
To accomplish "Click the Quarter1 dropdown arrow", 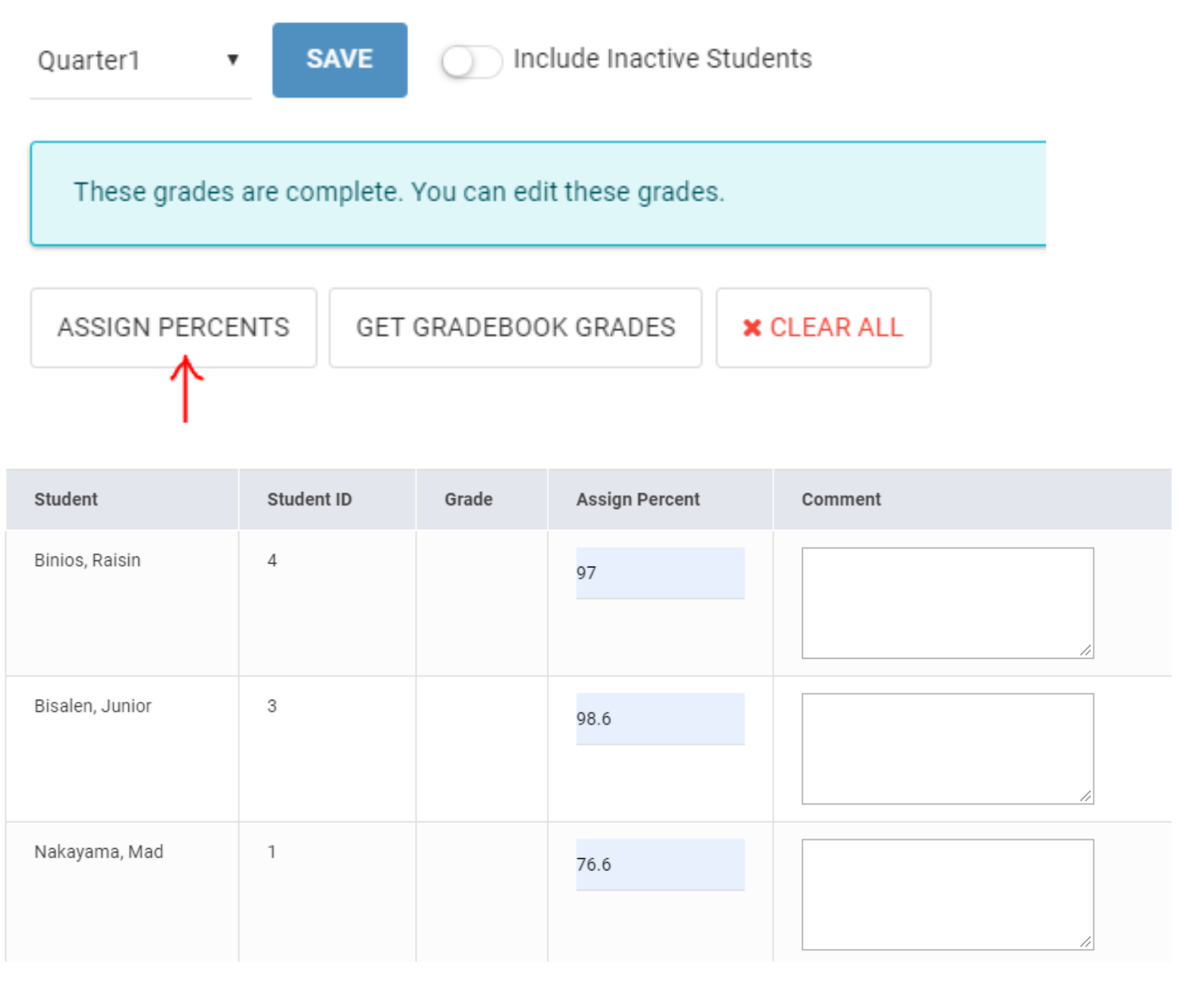I will (233, 60).
